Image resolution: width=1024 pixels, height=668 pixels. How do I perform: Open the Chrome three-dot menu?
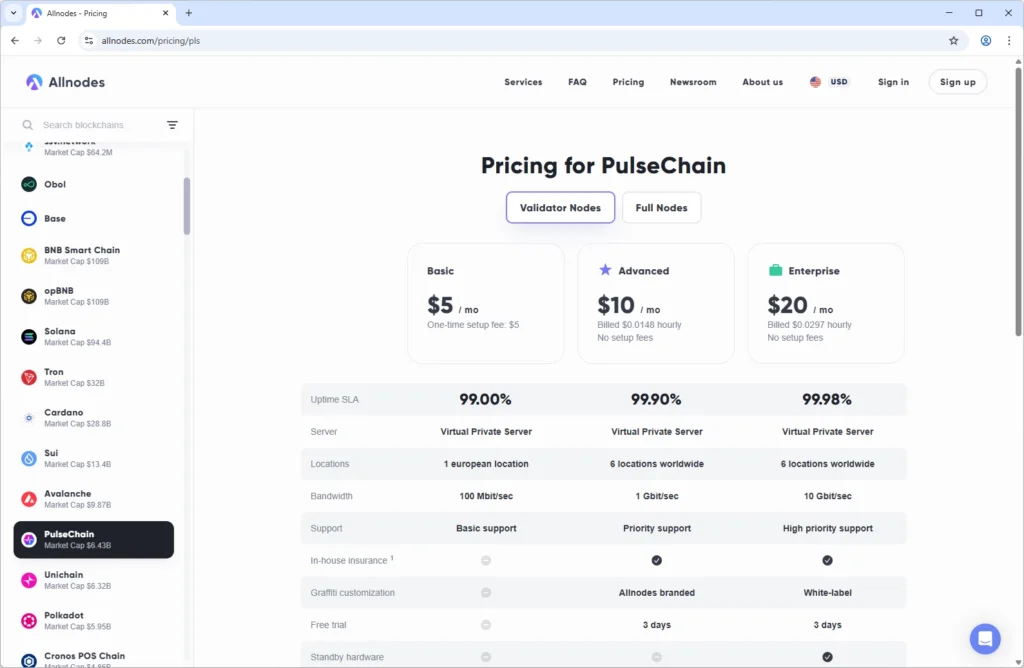pos(1009,40)
